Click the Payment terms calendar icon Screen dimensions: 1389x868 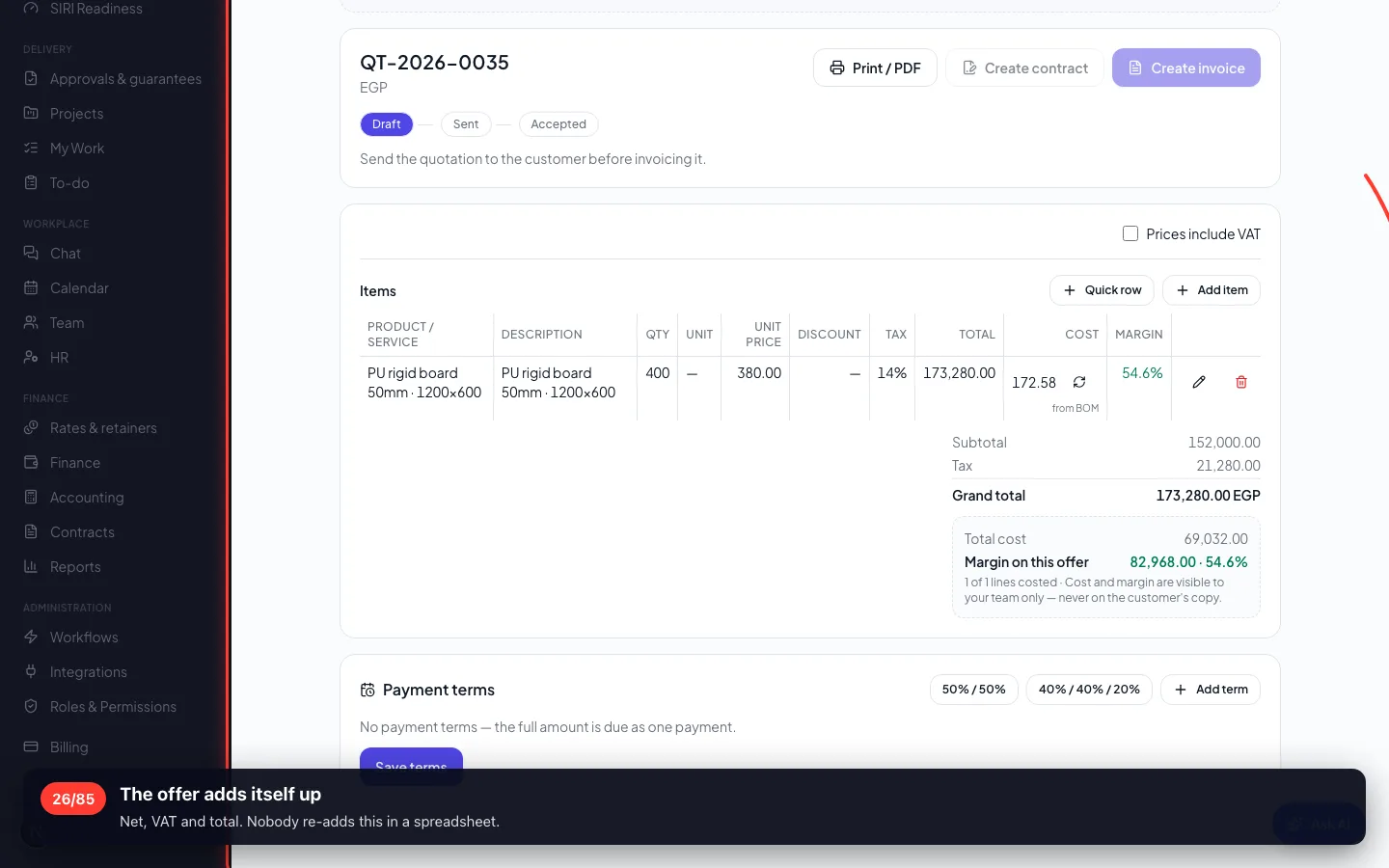tap(368, 691)
